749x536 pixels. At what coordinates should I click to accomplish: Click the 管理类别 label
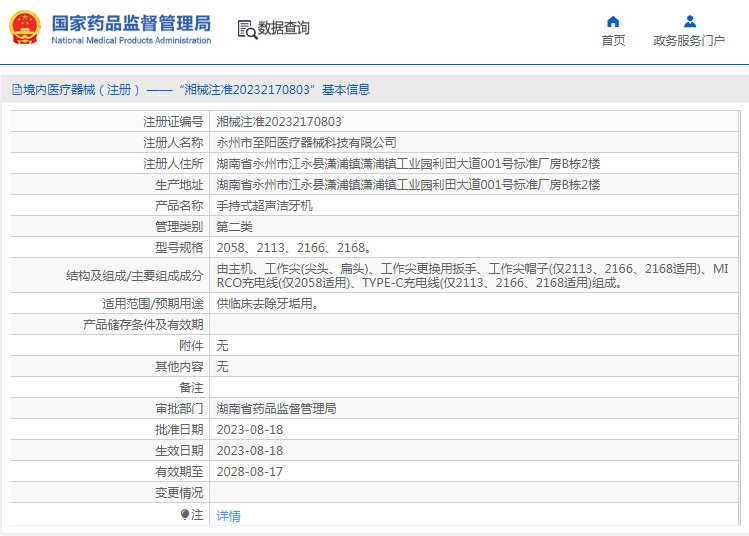(x=179, y=227)
